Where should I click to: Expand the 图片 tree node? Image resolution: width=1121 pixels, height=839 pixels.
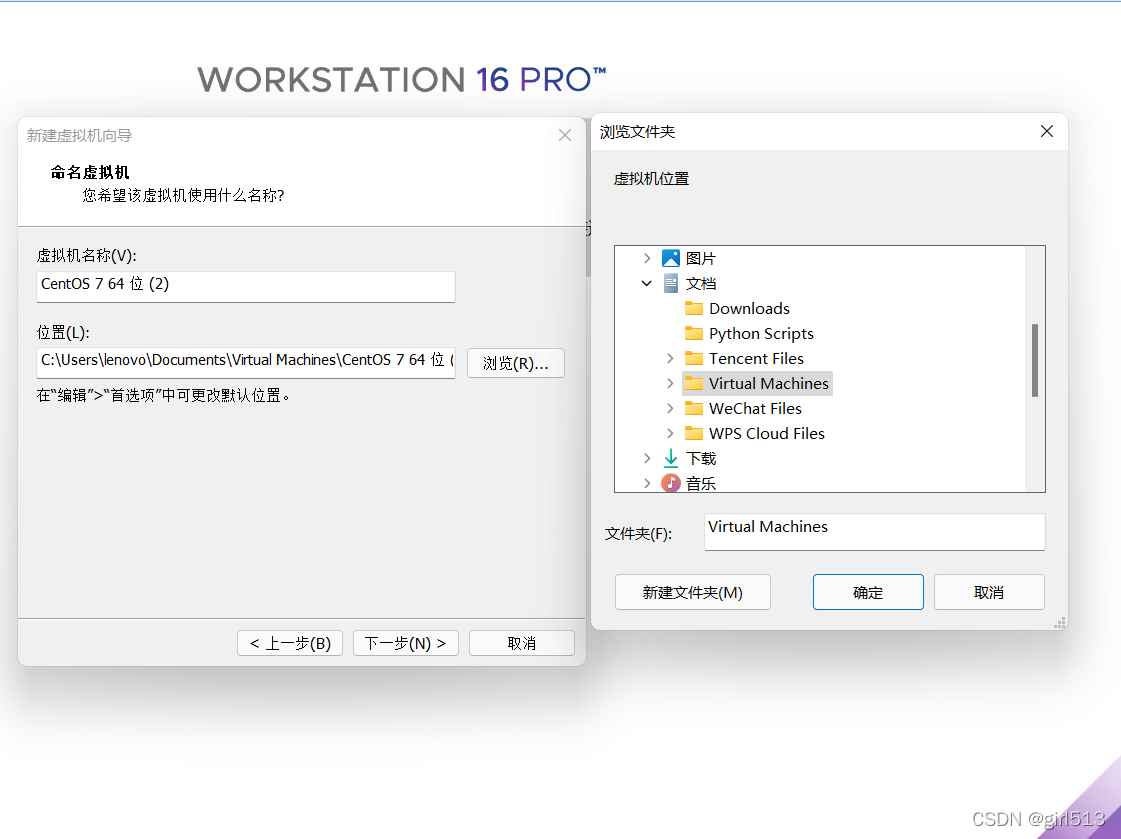pos(646,258)
